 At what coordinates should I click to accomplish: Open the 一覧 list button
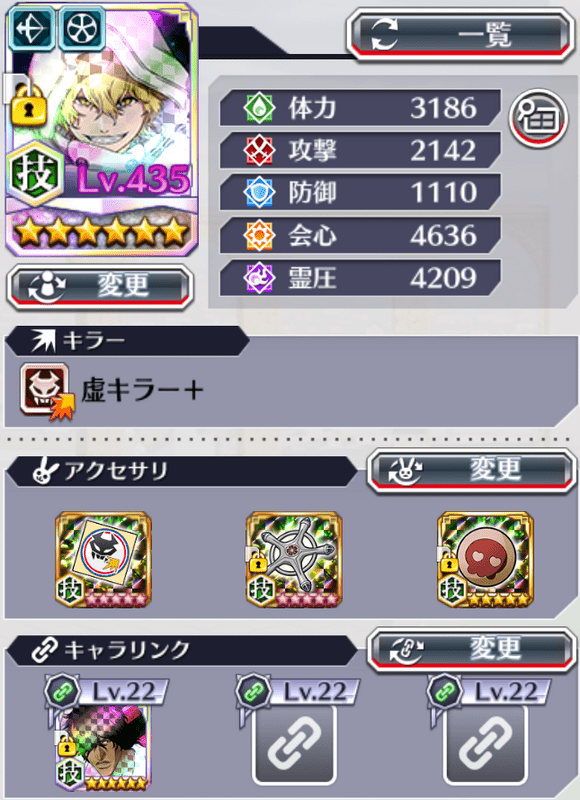point(460,36)
